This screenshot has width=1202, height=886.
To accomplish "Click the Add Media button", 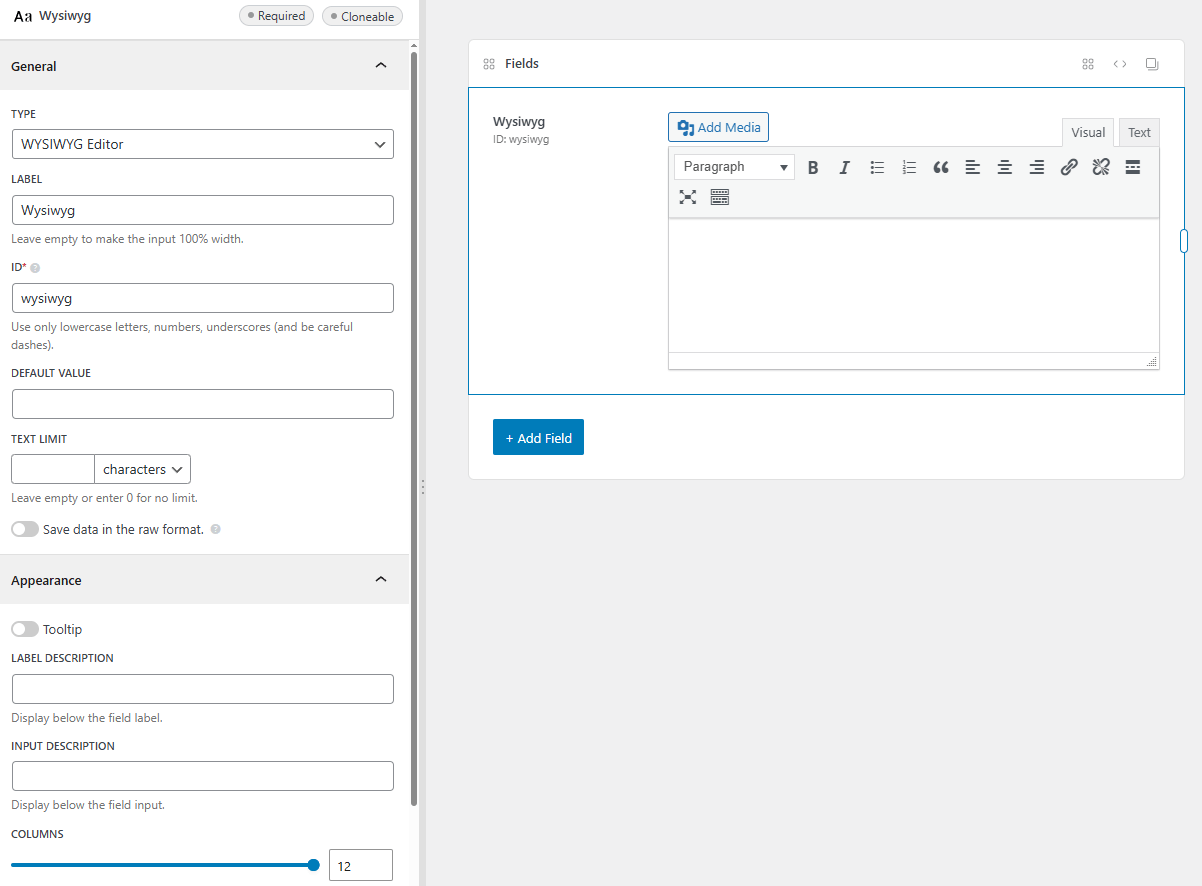I will point(718,127).
